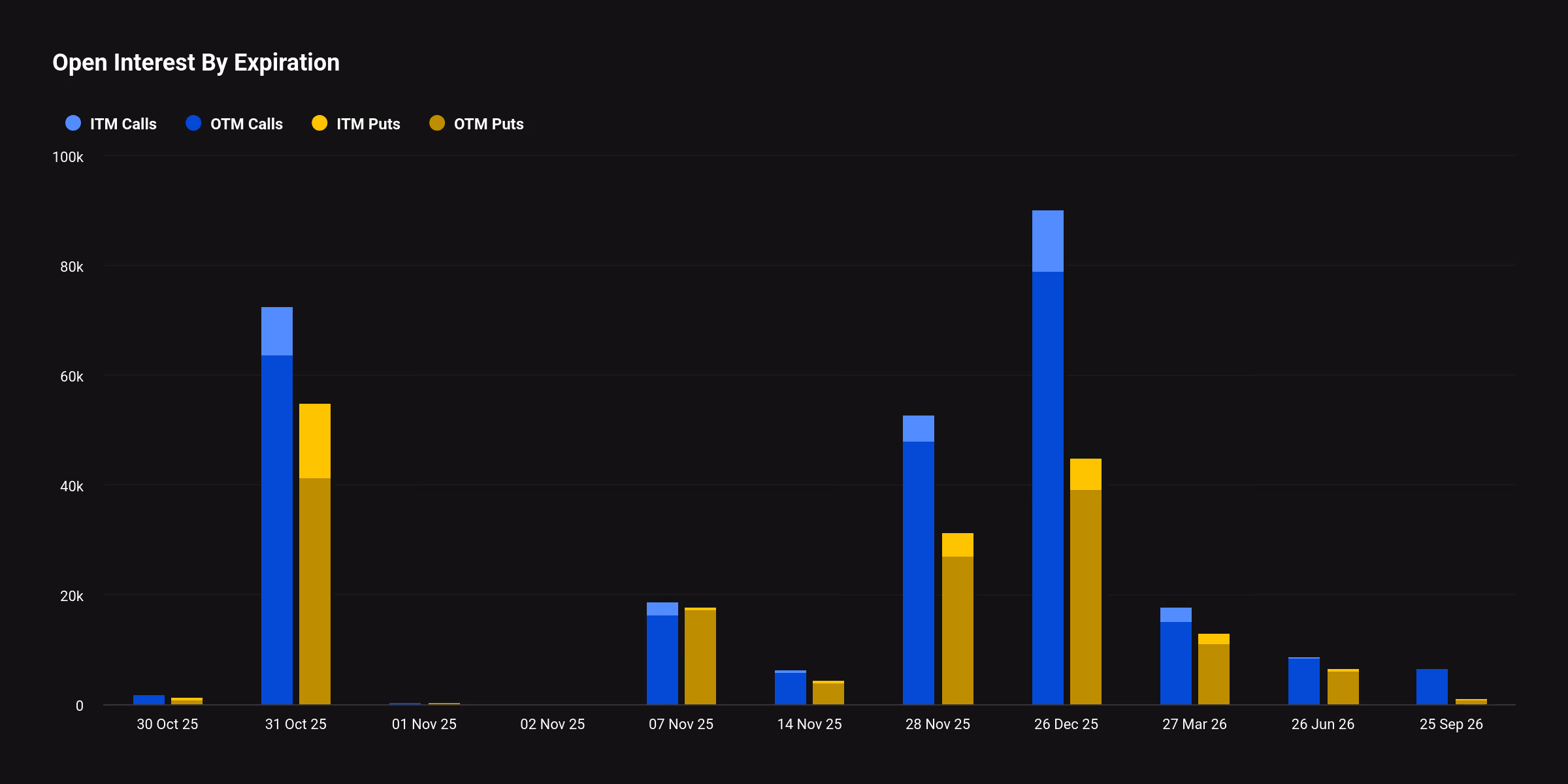The height and width of the screenshot is (784, 1568).
Task: Click the 14 Nov 25 x-axis label
Action: tap(809, 724)
